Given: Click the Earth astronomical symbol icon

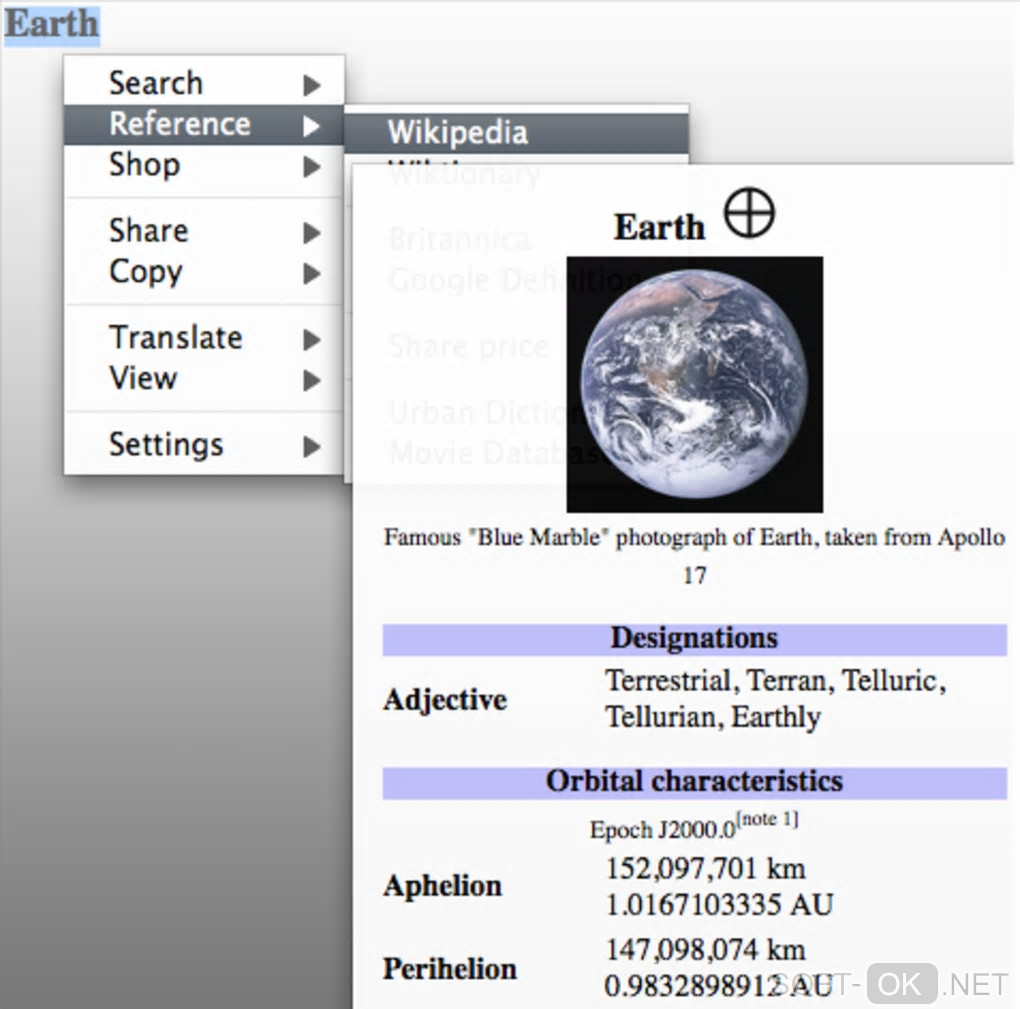Looking at the screenshot, I should click(x=749, y=213).
